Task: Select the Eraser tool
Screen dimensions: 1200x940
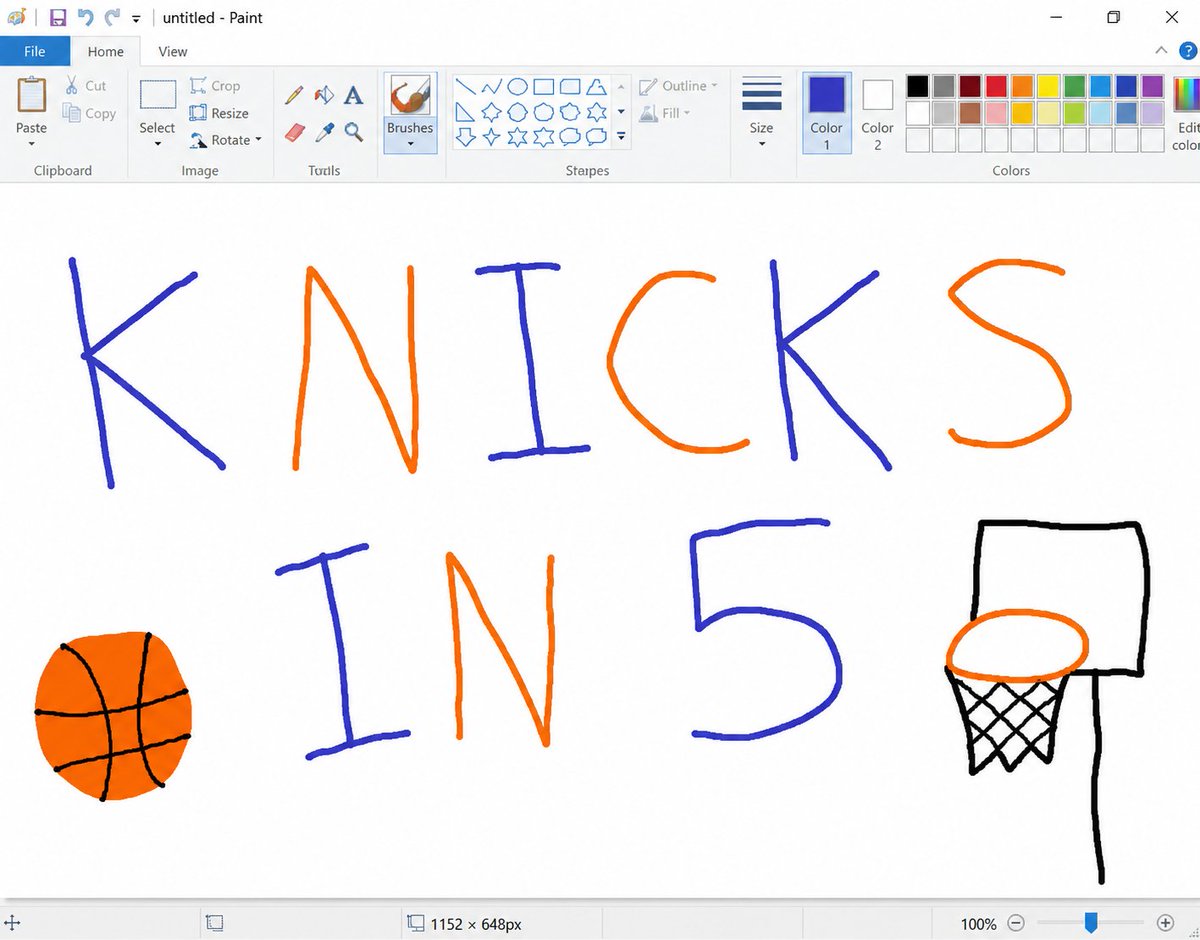Action: pyautogui.click(x=294, y=131)
